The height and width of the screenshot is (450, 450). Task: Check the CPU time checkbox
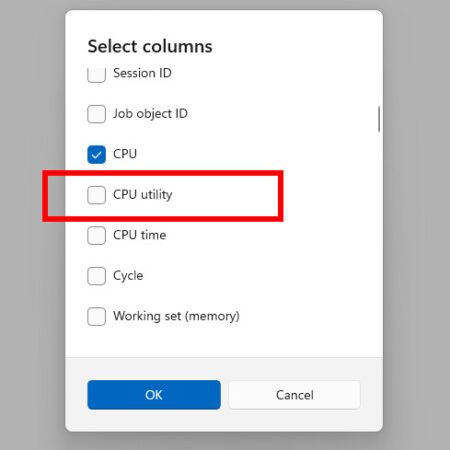click(x=96, y=235)
